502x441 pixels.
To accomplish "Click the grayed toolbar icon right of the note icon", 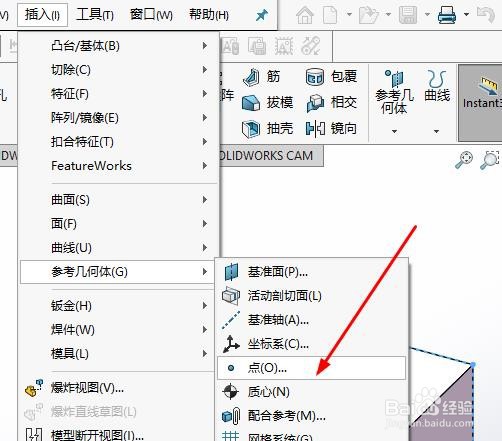I will (257, 46).
